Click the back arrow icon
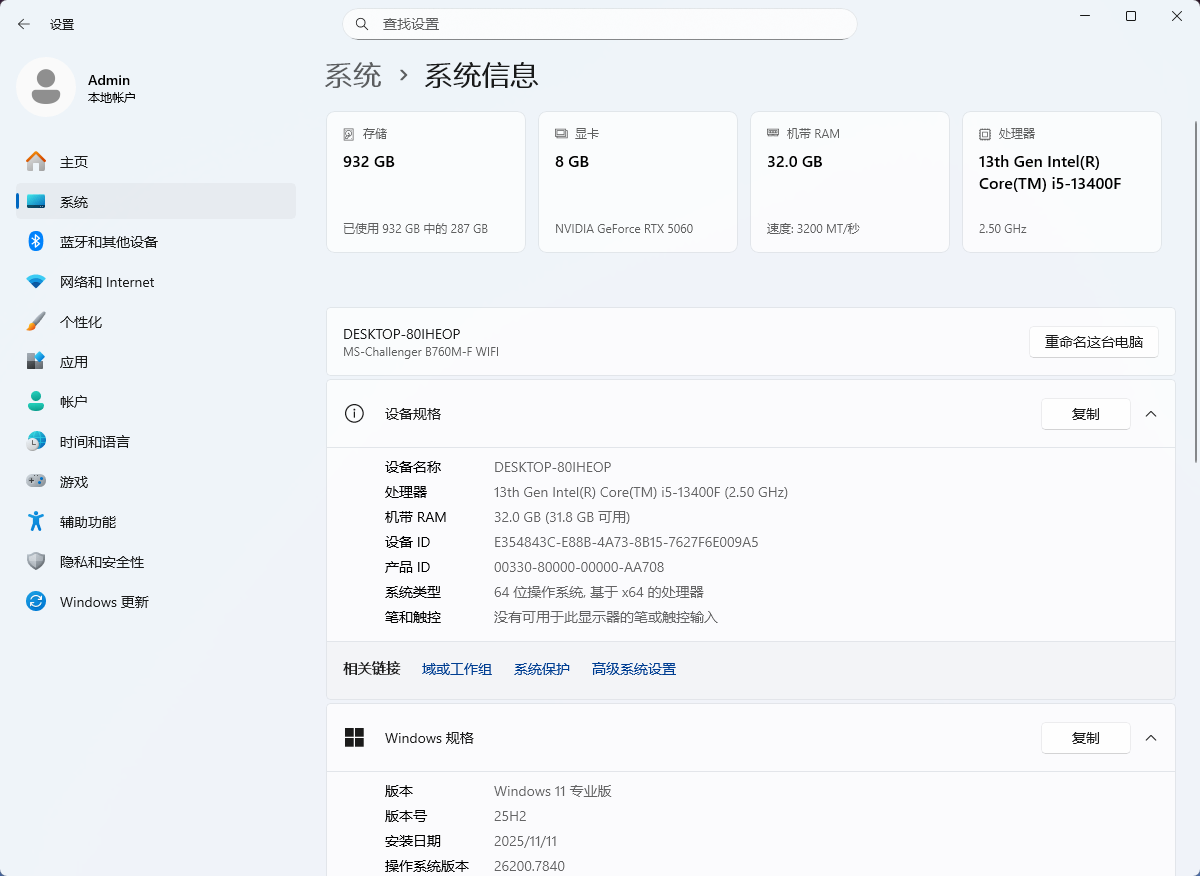 pos(24,24)
